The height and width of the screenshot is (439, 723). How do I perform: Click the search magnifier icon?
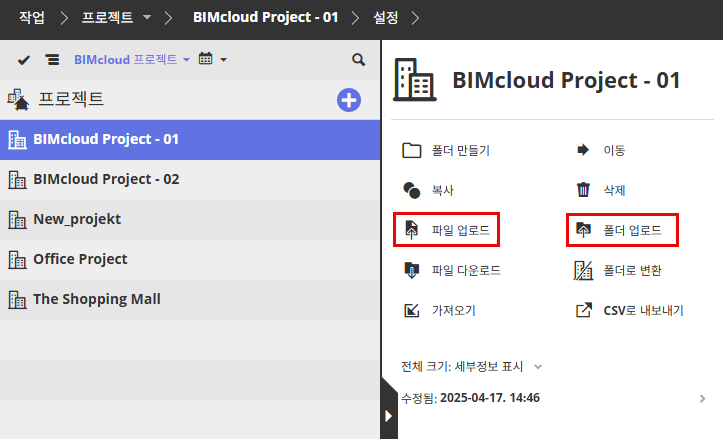(x=358, y=59)
